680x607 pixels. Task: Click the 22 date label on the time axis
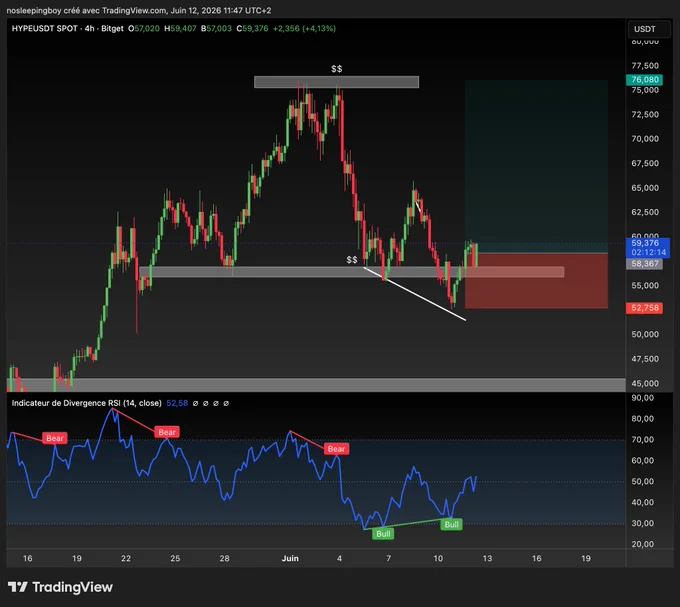[x=126, y=558]
